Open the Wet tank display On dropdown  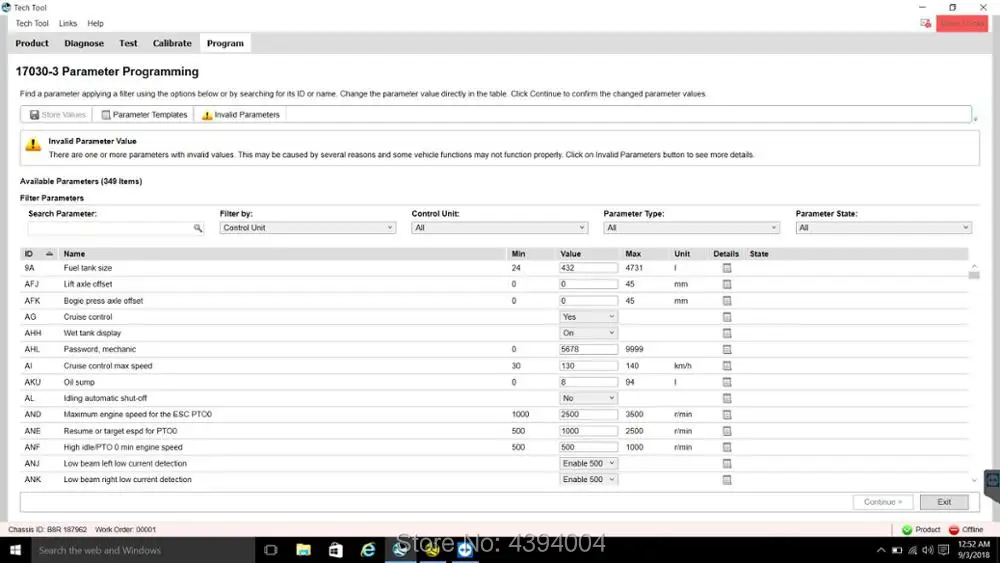coord(588,333)
